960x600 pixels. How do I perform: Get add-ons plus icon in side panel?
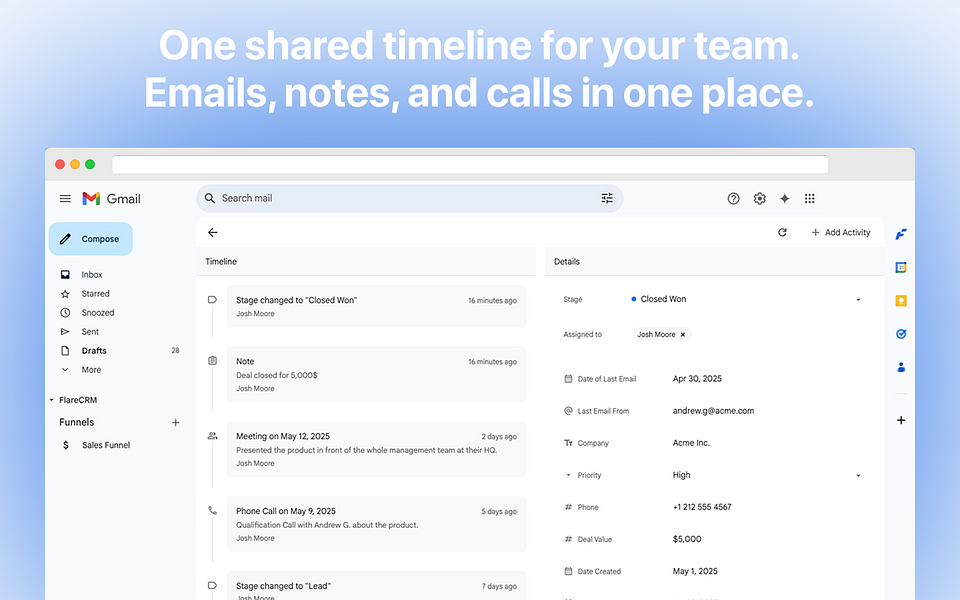tap(901, 420)
